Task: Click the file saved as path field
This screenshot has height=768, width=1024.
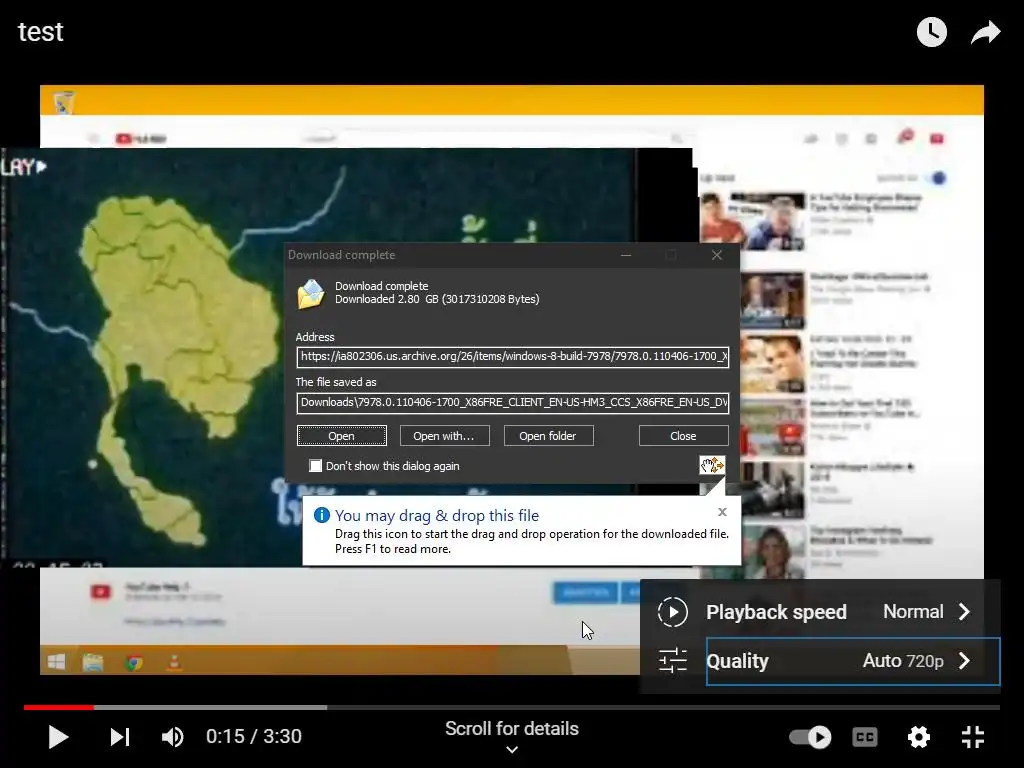Action: click(x=513, y=402)
